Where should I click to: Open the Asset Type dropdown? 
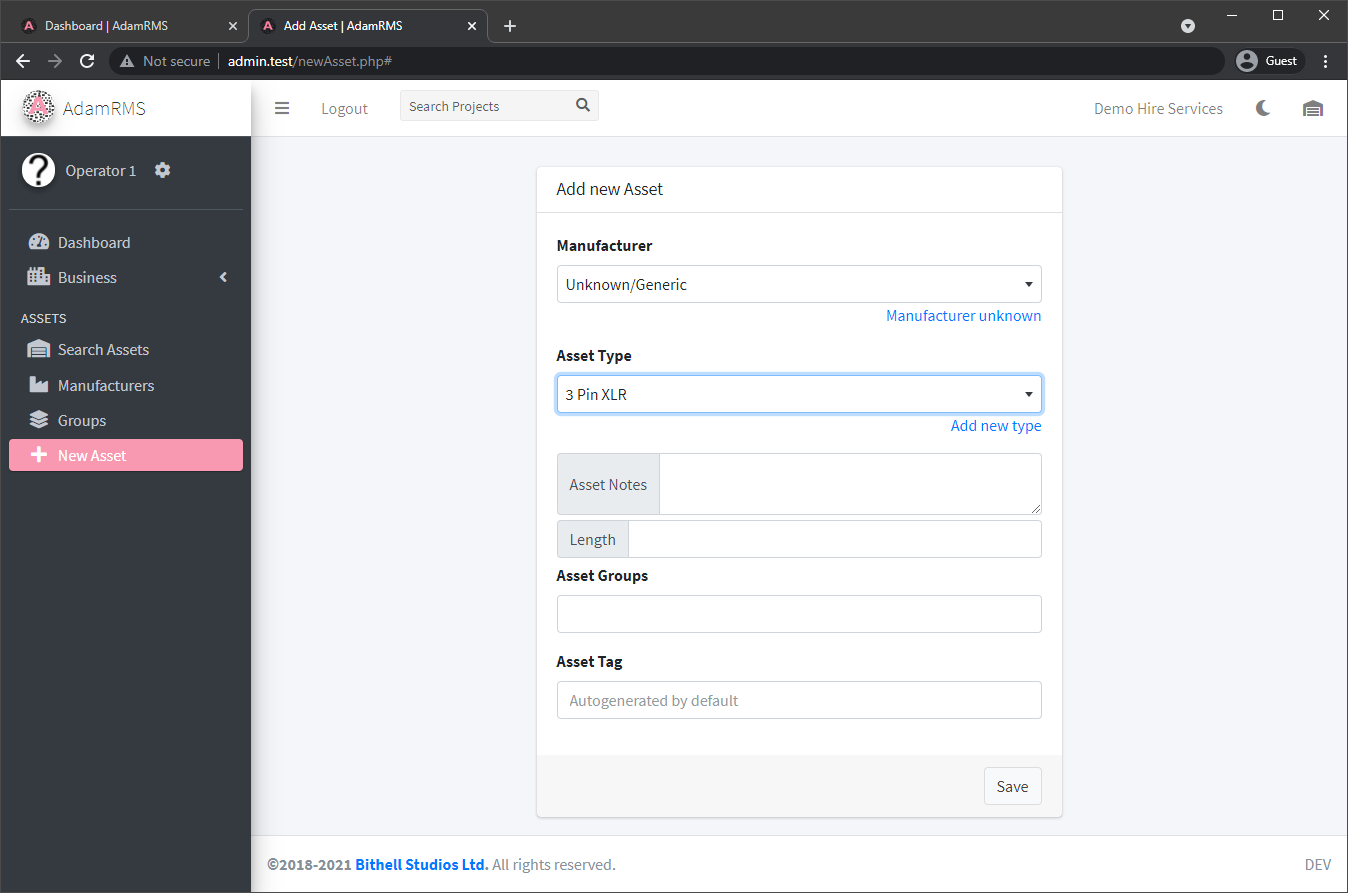click(798, 394)
